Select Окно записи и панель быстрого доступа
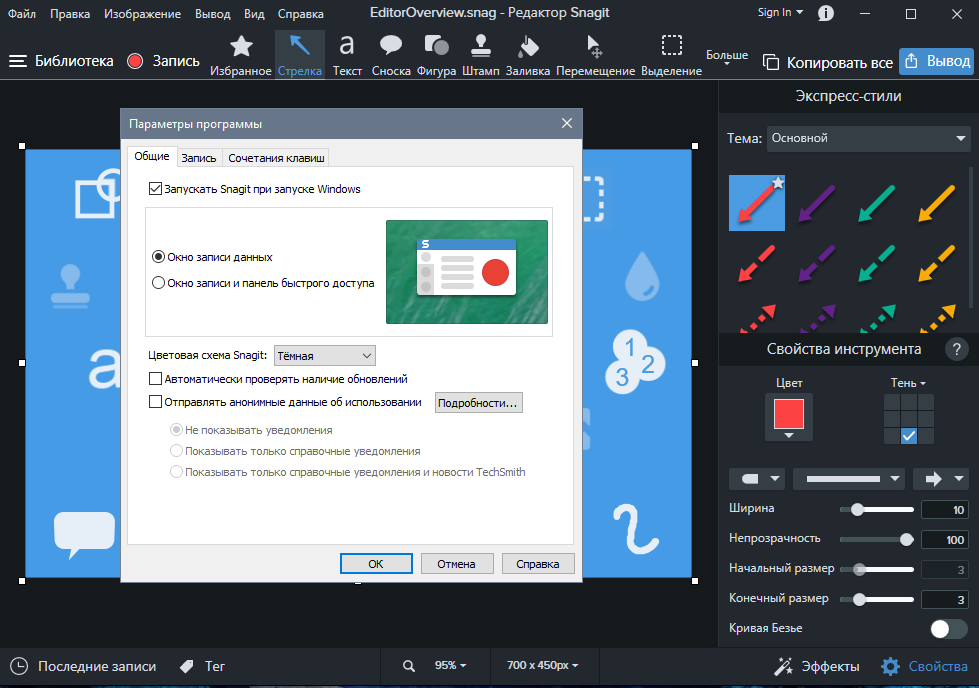Image resolution: width=979 pixels, height=688 pixels. (x=159, y=283)
